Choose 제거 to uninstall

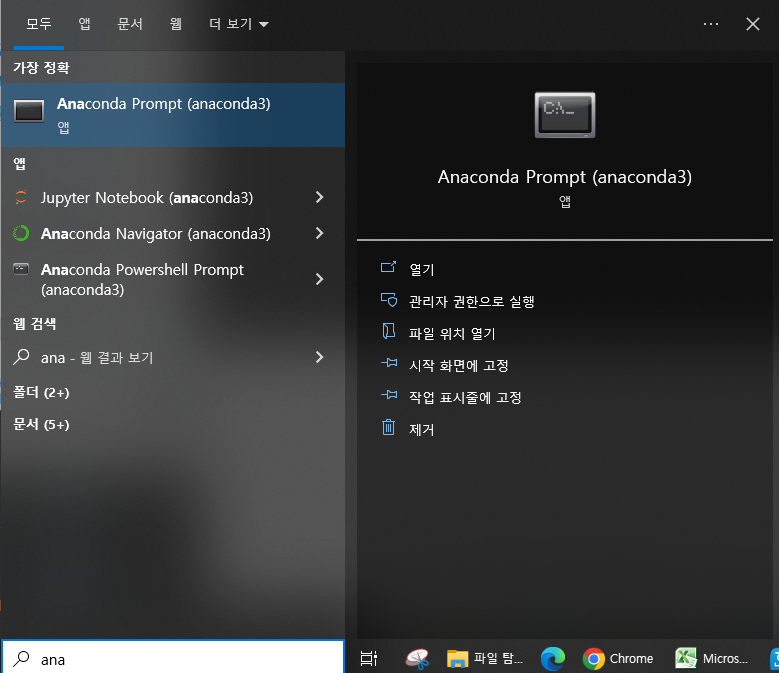tap(422, 429)
